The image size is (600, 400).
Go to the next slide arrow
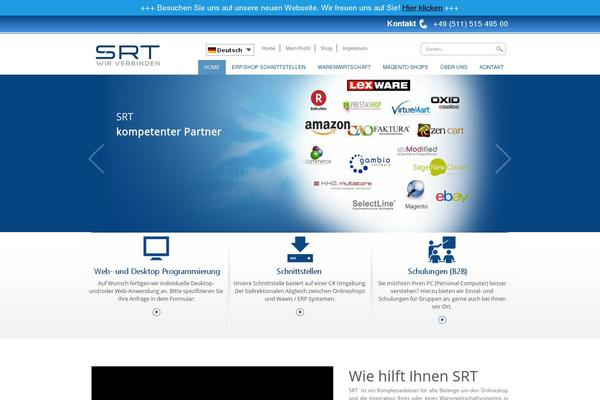pyautogui.click(x=503, y=159)
